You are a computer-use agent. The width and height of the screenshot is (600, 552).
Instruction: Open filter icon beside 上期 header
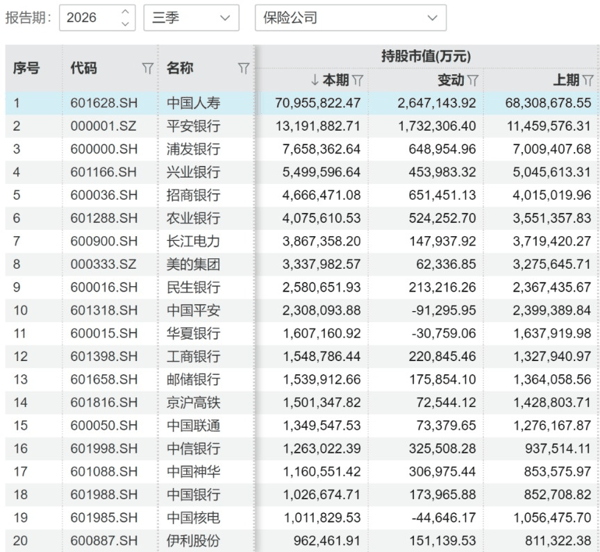pyautogui.click(x=588, y=80)
